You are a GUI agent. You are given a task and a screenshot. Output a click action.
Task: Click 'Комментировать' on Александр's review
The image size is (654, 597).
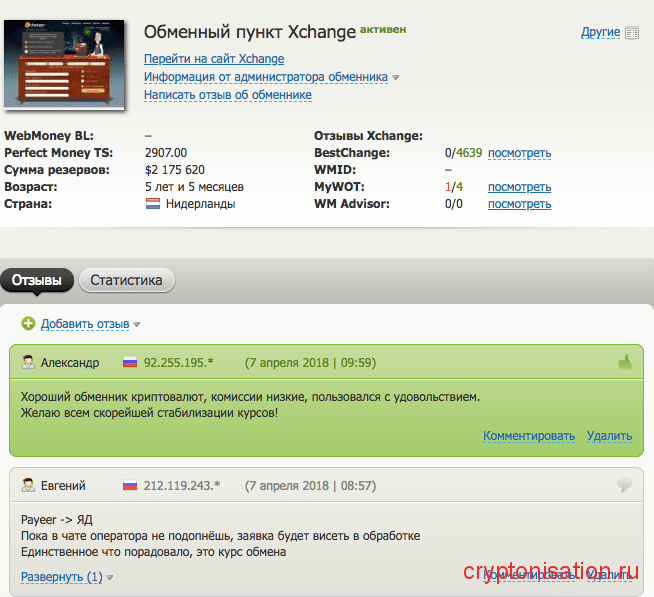pyautogui.click(x=529, y=436)
